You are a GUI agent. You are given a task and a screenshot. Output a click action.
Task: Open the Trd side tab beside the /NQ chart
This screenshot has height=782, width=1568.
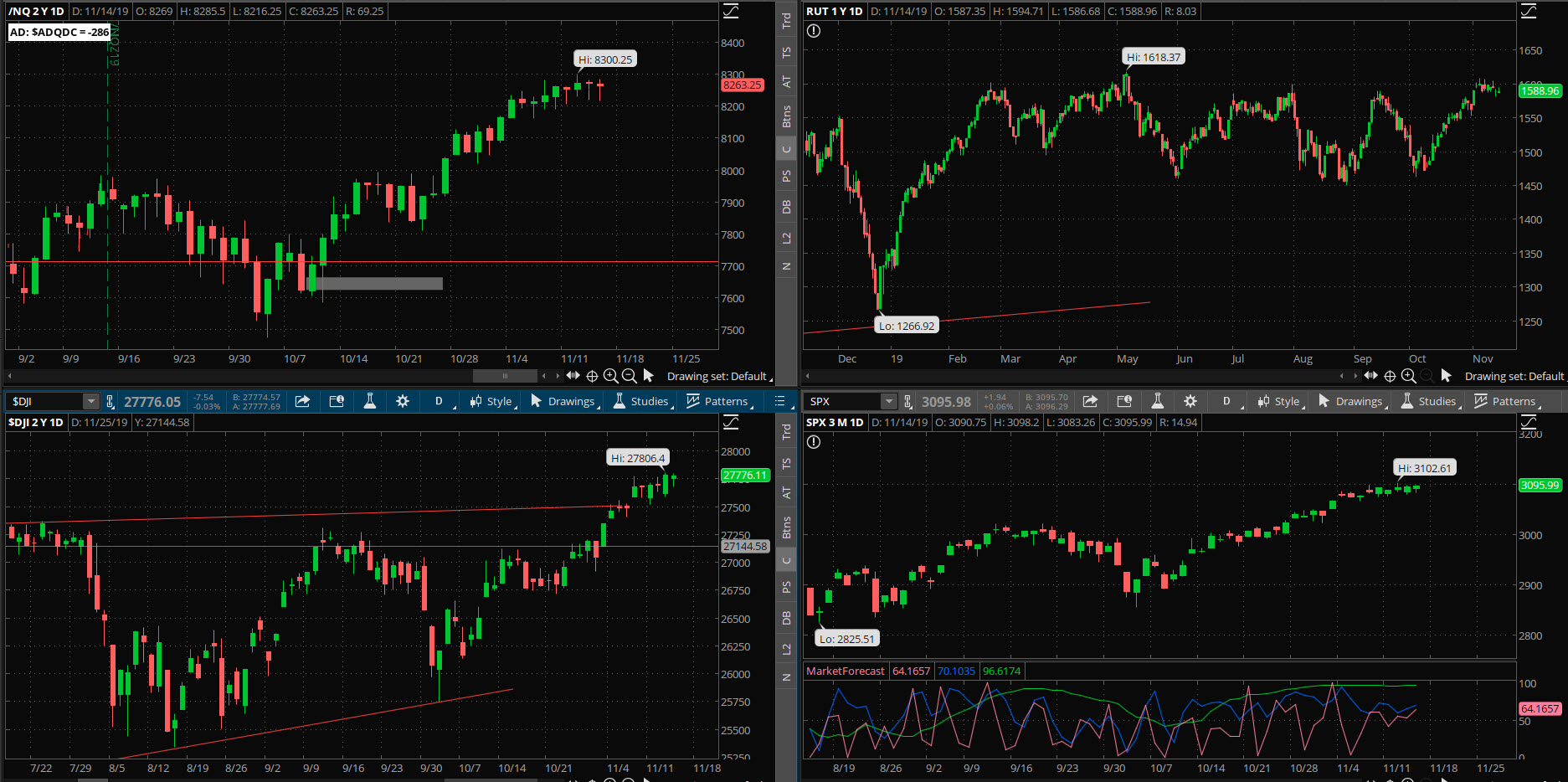coord(787,21)
